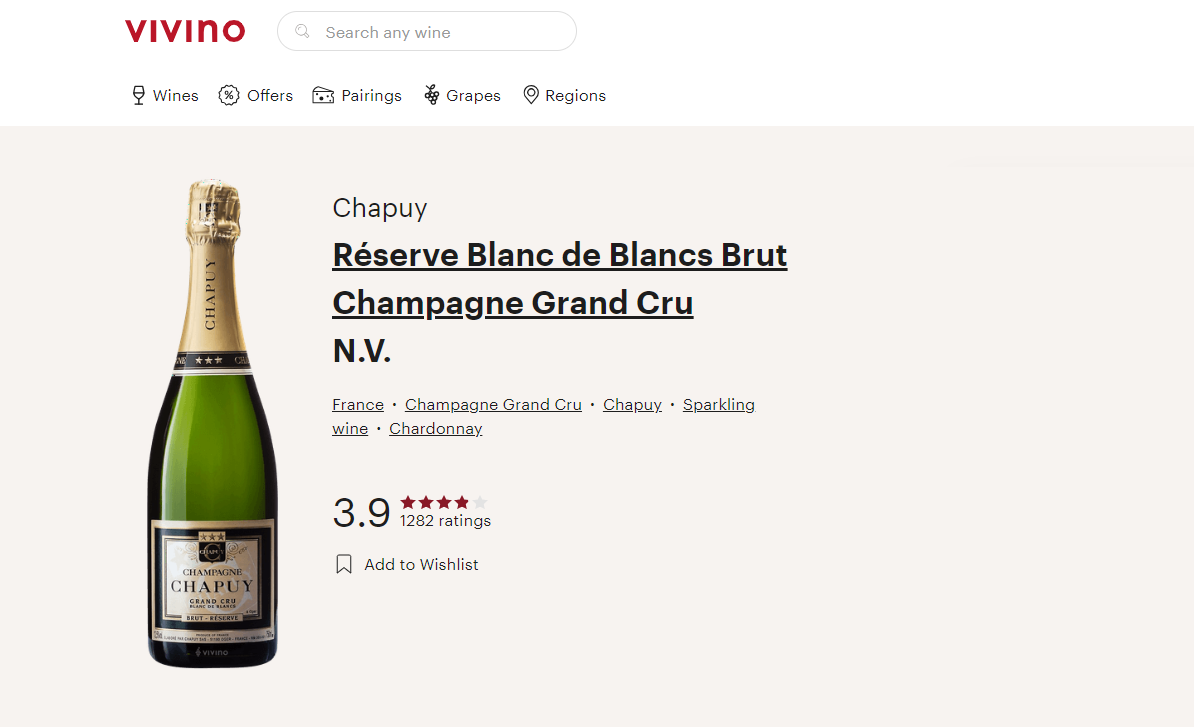
Task: Click the bookmark wishlist icon
Action: coord(344,564)
